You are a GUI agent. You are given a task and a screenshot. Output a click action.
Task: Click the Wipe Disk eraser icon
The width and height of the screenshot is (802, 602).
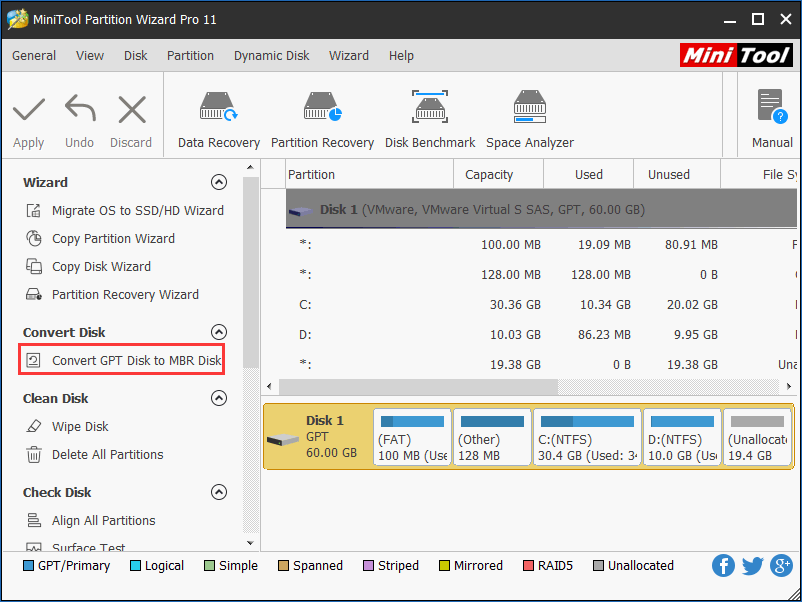pyautogui.click(x=34, y=426)
